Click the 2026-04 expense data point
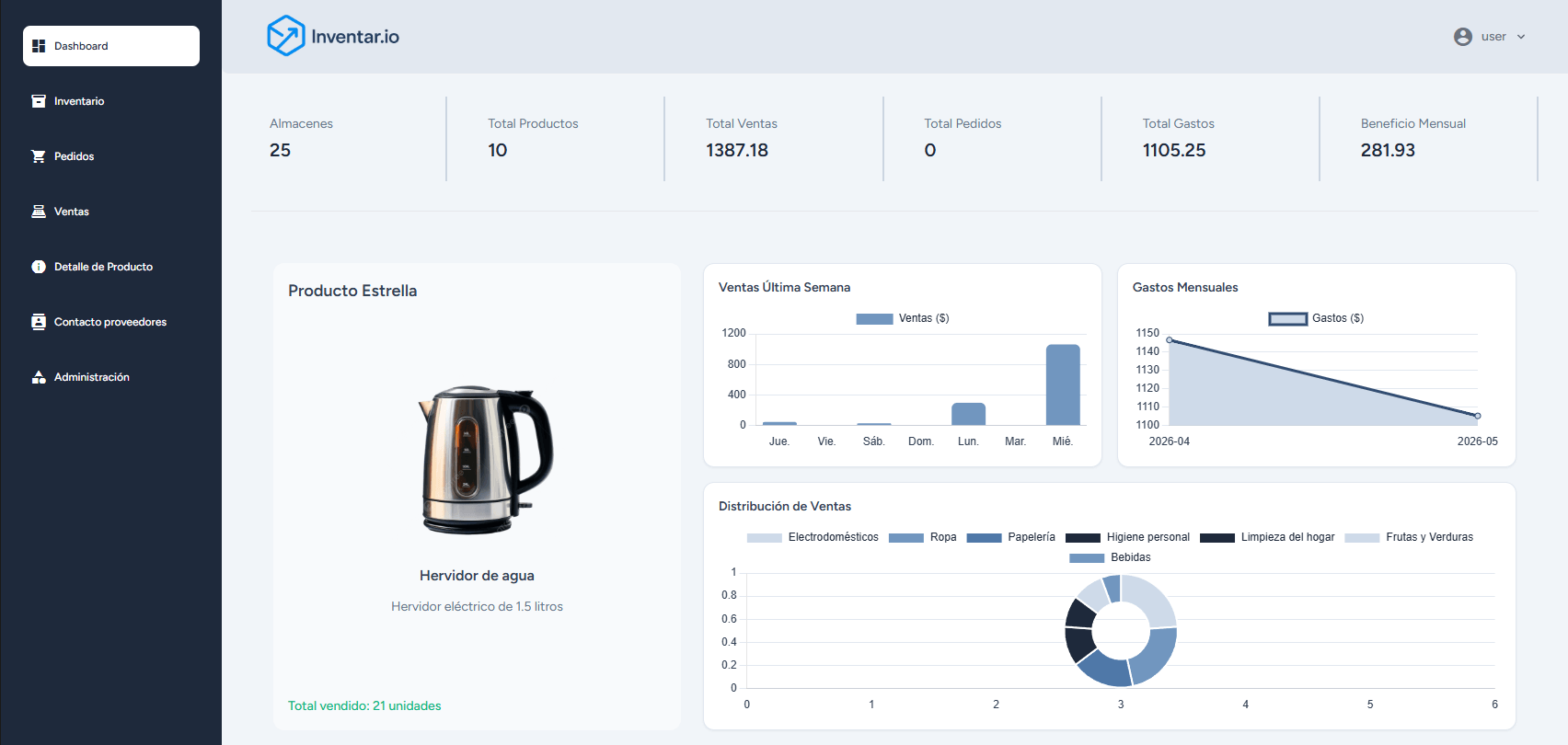1568x745 pixels. pos(1170,340)
